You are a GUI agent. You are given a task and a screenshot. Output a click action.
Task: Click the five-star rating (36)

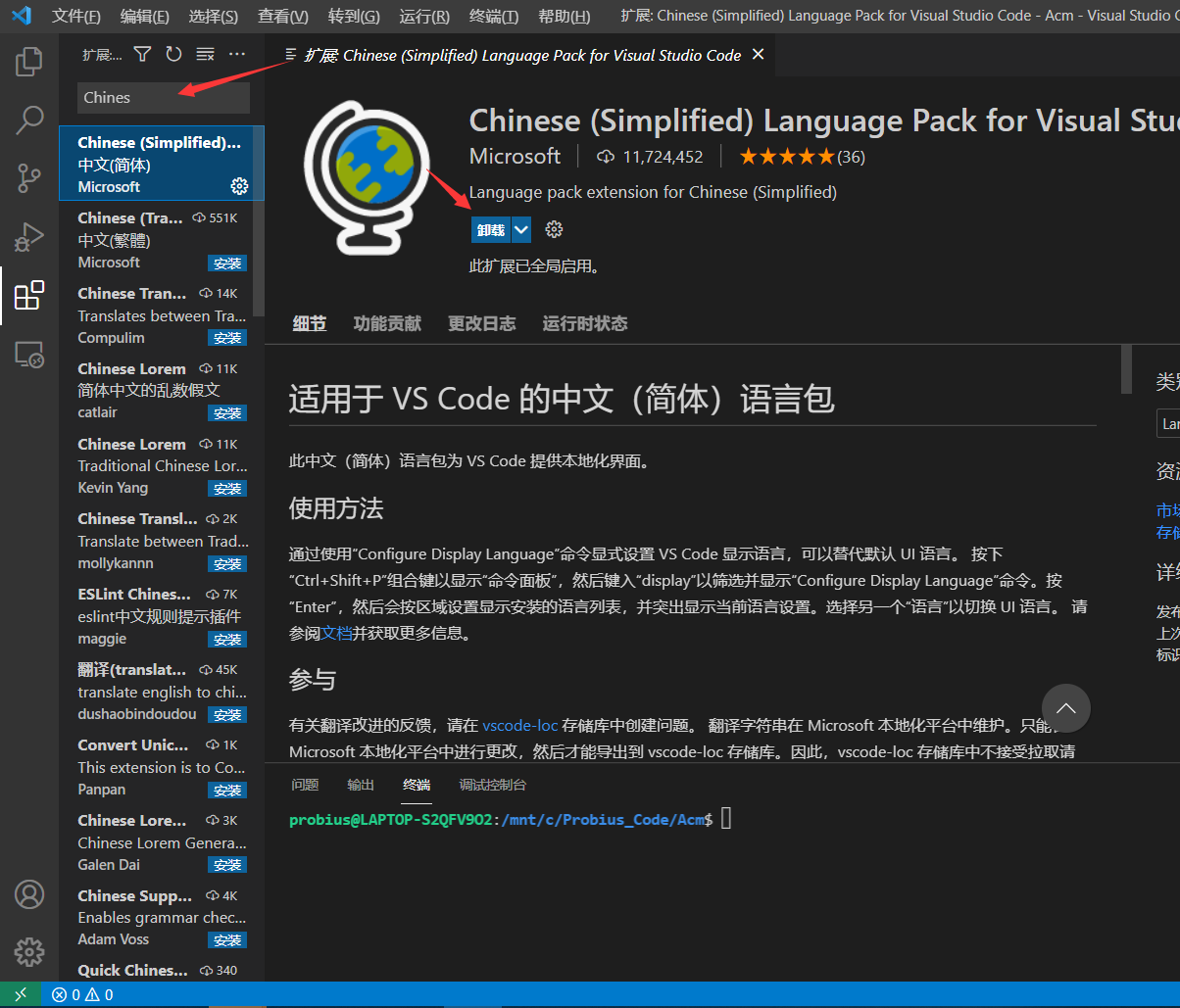[x=802, y=156]
